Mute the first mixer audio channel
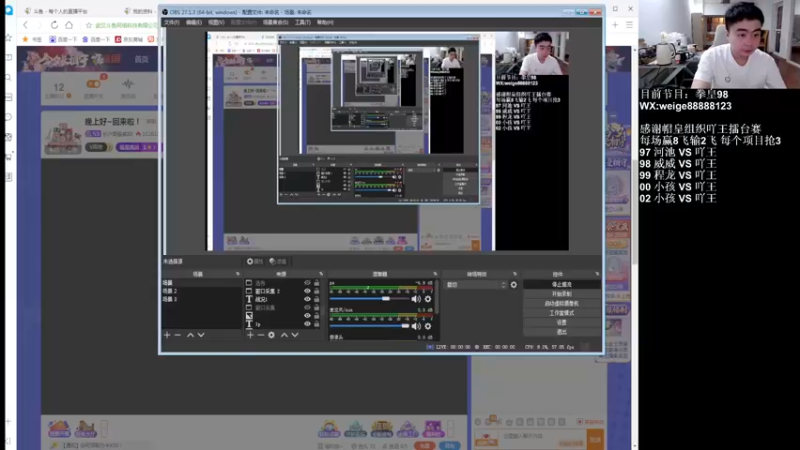 [x=416, y=299]
